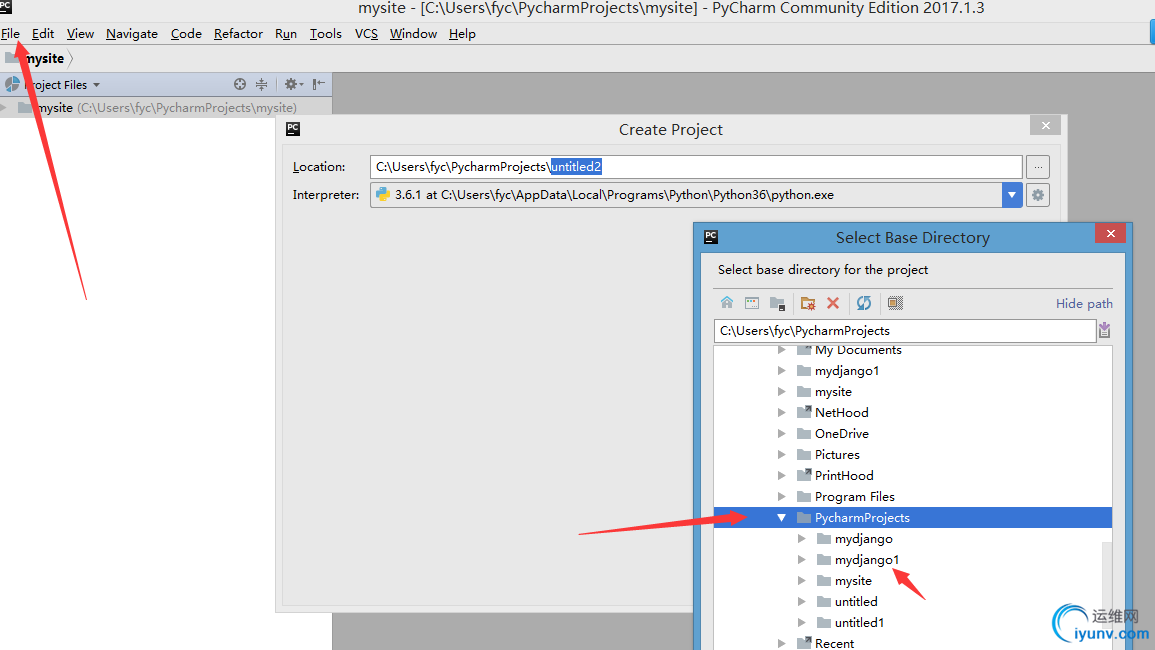
Task: Open the VCS menu
Action: point(366,34)
